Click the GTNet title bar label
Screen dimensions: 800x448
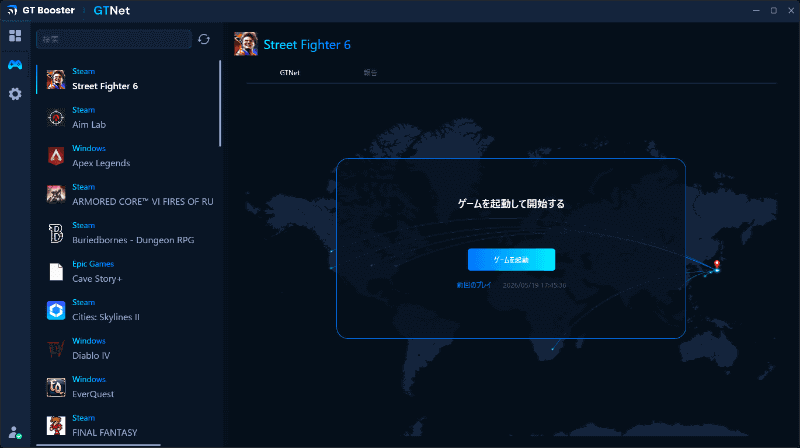pyautogui.click(x=112, y=10)
